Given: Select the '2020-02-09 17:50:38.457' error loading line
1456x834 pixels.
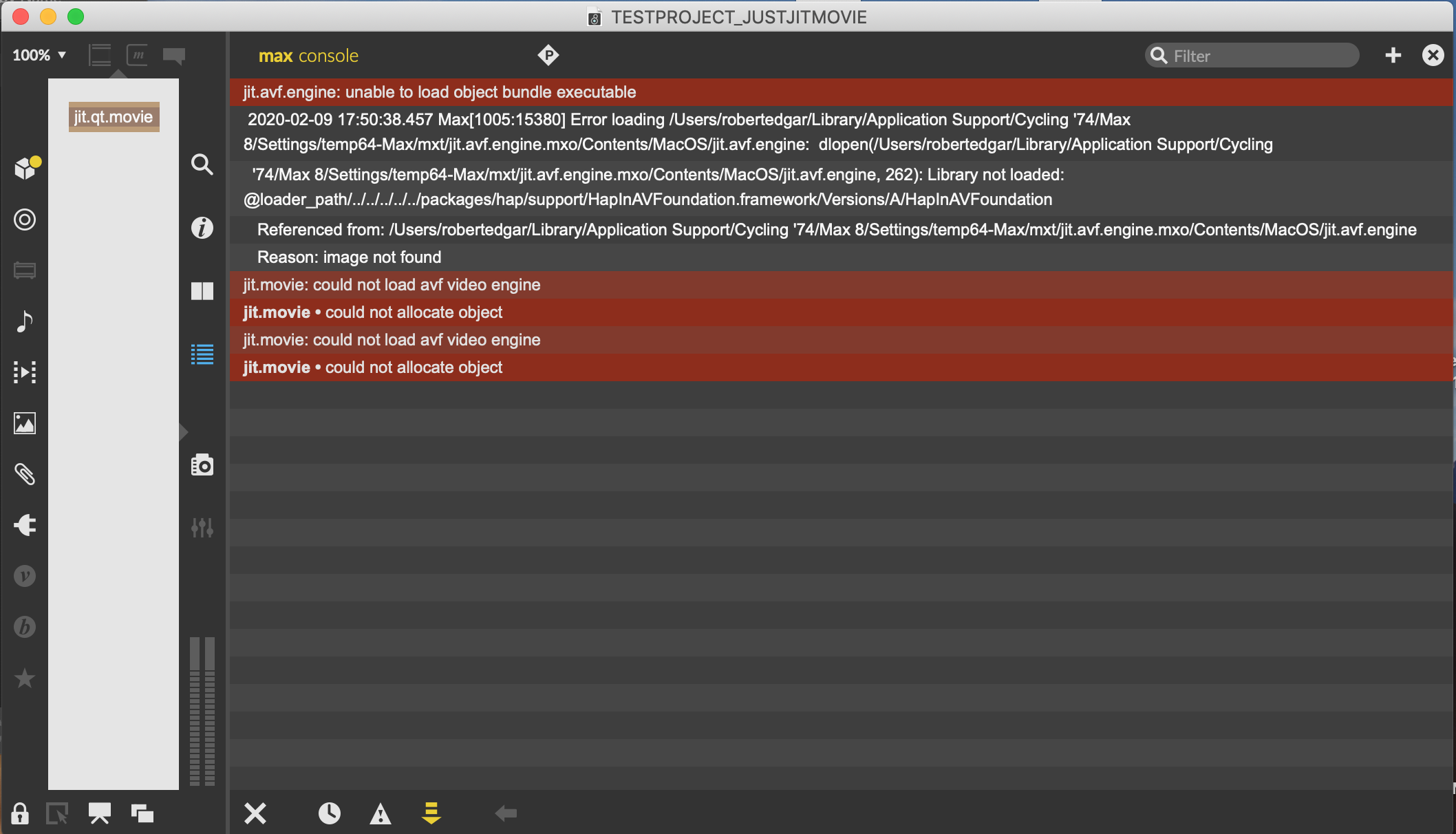Looking at the screenshot, I should [x=841, y=132].
